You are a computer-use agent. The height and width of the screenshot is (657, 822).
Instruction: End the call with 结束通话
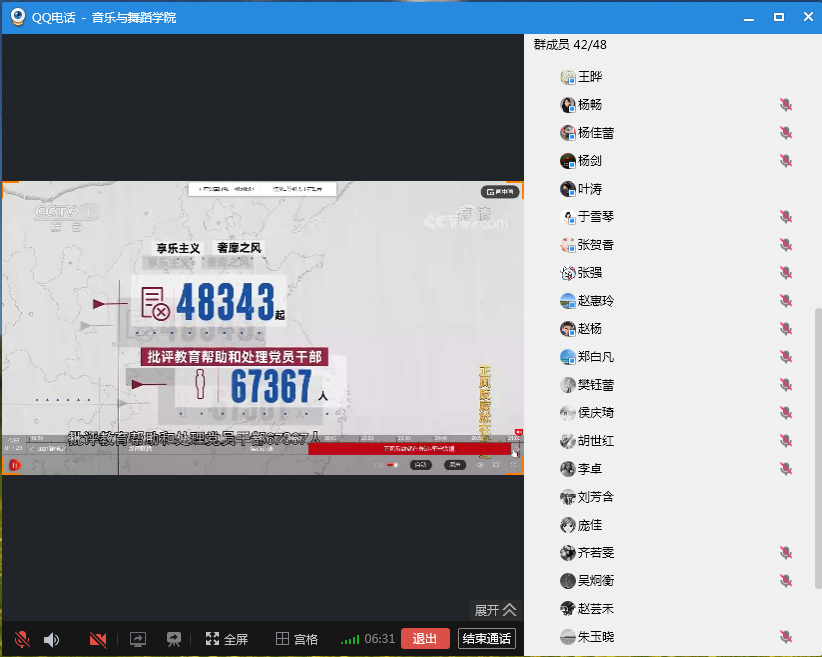[x=486, y=639]
